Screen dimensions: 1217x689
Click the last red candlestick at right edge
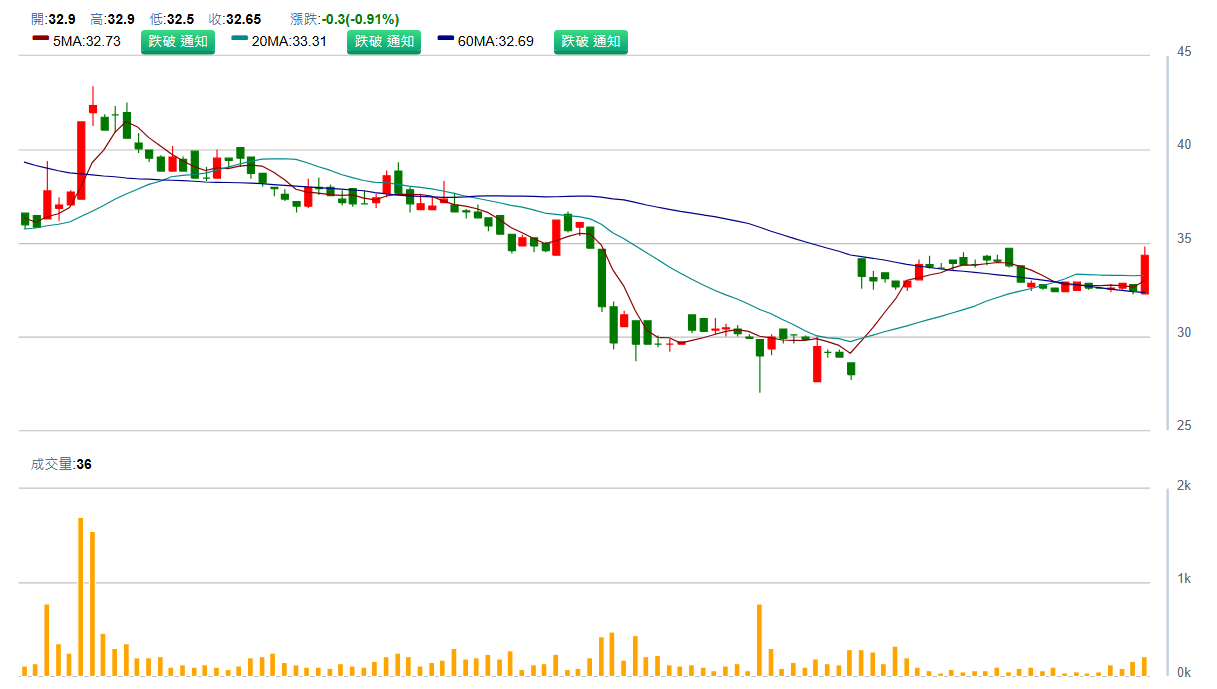[x=1144, y=274]
